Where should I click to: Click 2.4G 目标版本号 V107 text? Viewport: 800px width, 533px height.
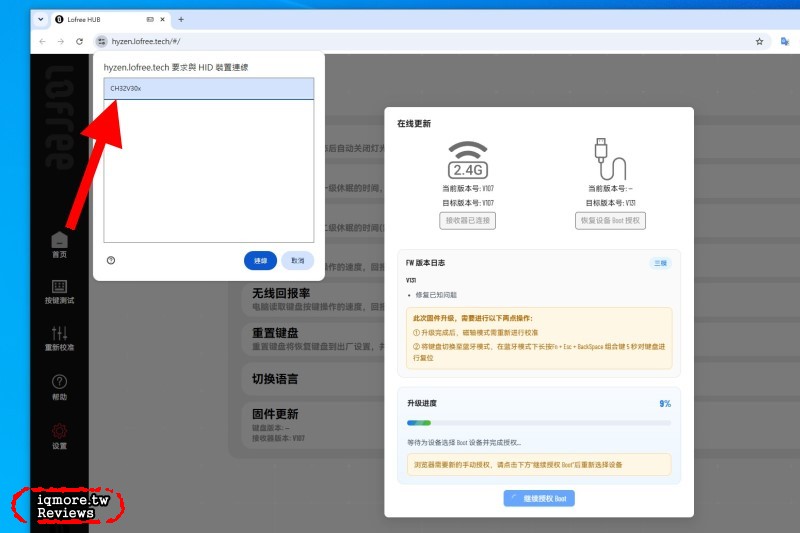pos(468,203)
